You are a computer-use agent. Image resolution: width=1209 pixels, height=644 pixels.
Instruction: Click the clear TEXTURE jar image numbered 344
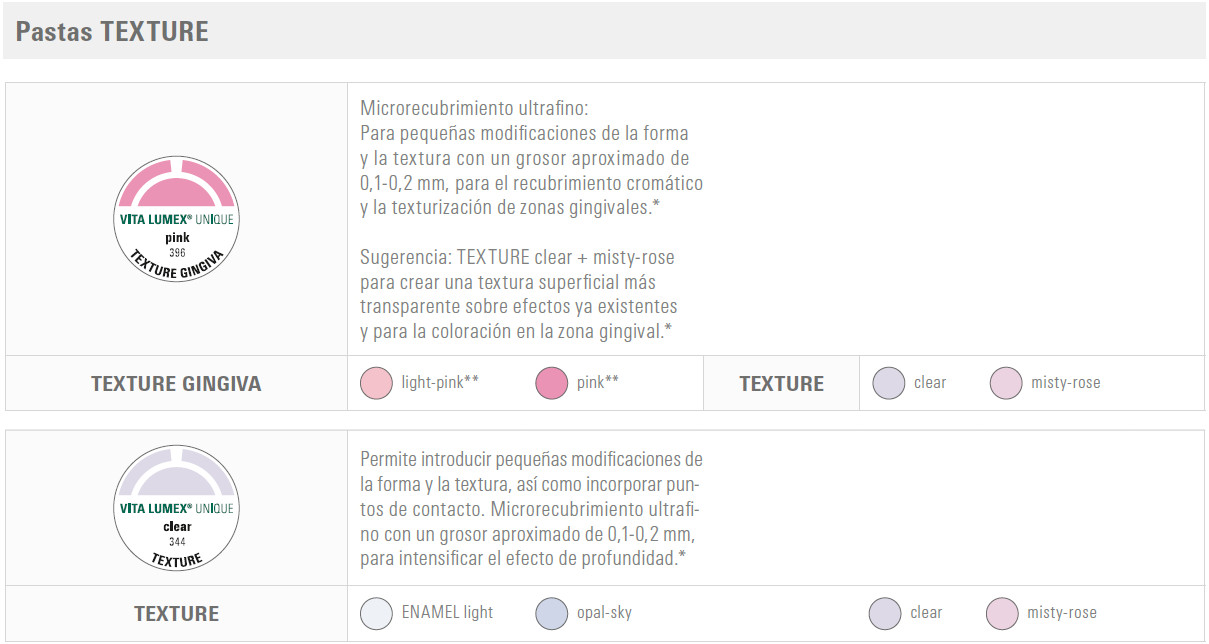click(x=177, y=508)
